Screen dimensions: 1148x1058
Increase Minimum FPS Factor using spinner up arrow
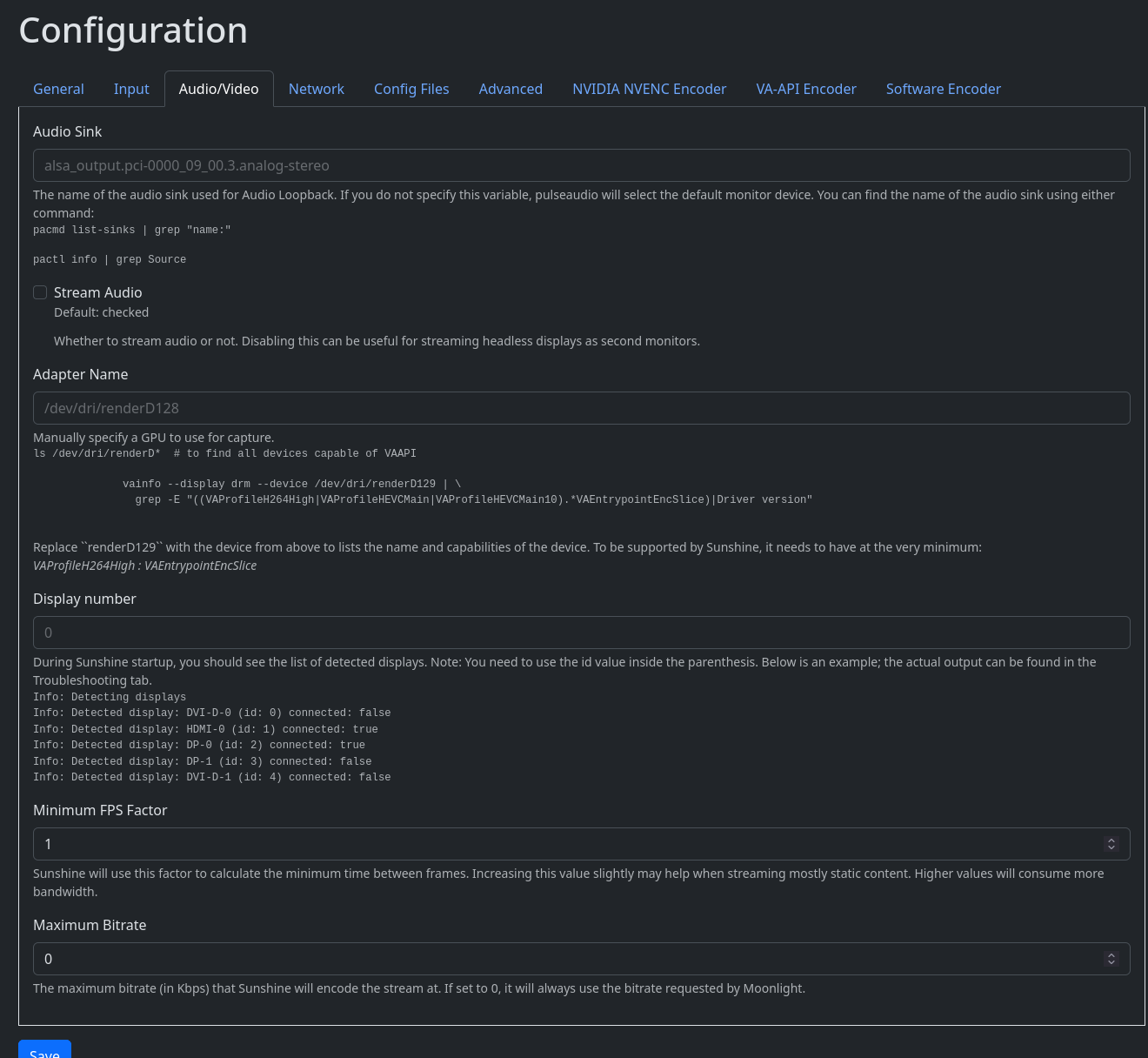click(1111, 840)
